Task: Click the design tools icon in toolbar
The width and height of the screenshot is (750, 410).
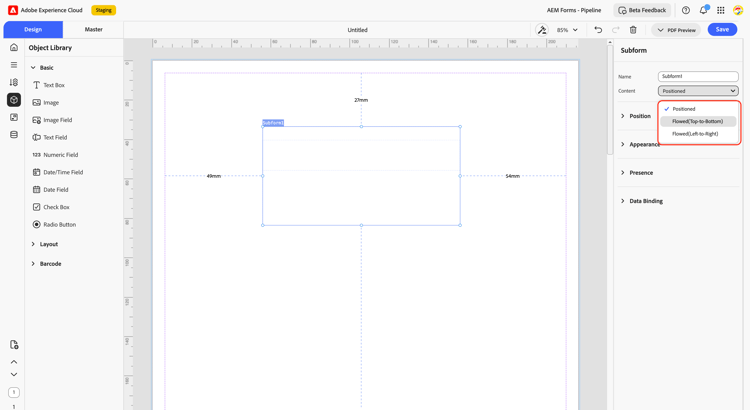Action: [x=541, y=30]
